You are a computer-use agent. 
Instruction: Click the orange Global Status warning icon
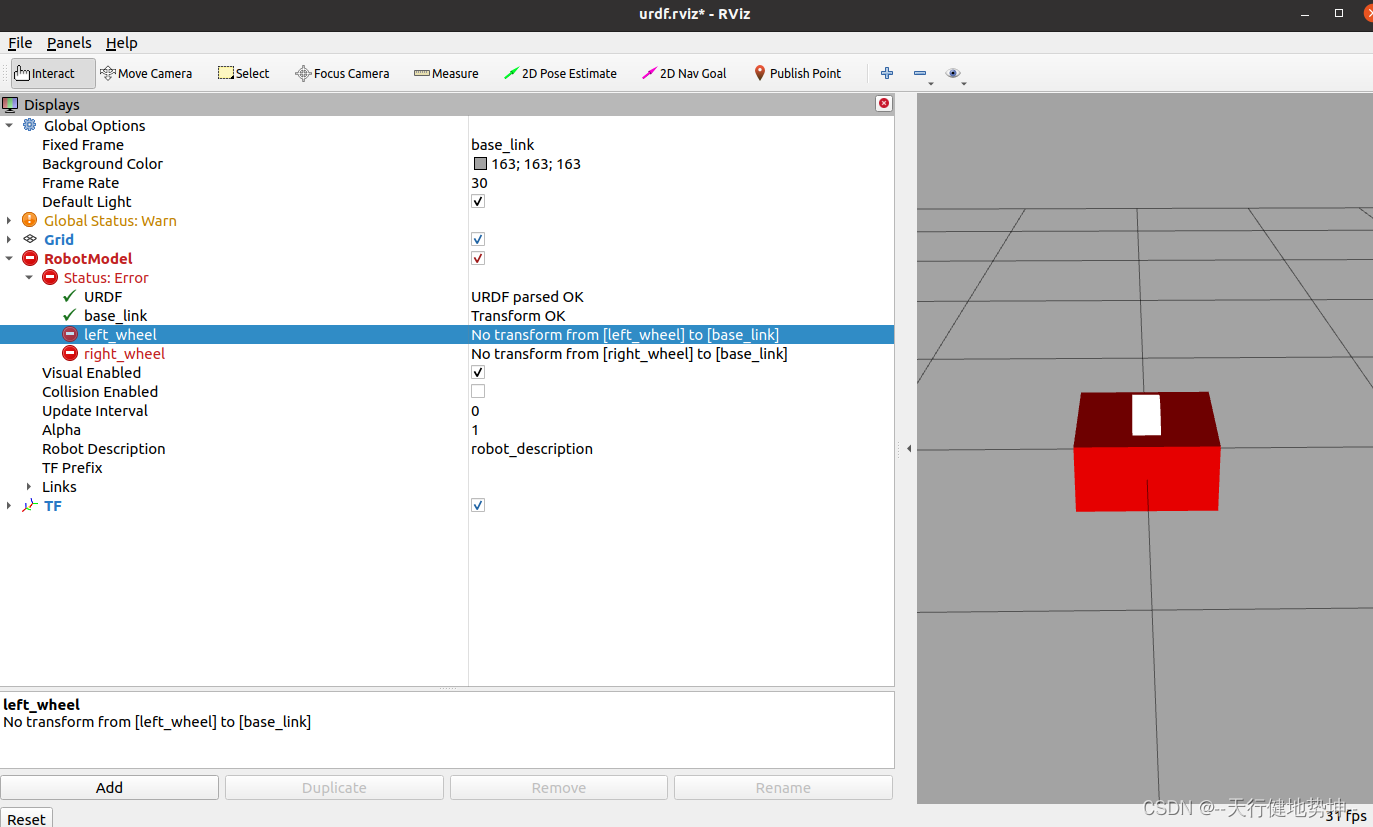29,221
